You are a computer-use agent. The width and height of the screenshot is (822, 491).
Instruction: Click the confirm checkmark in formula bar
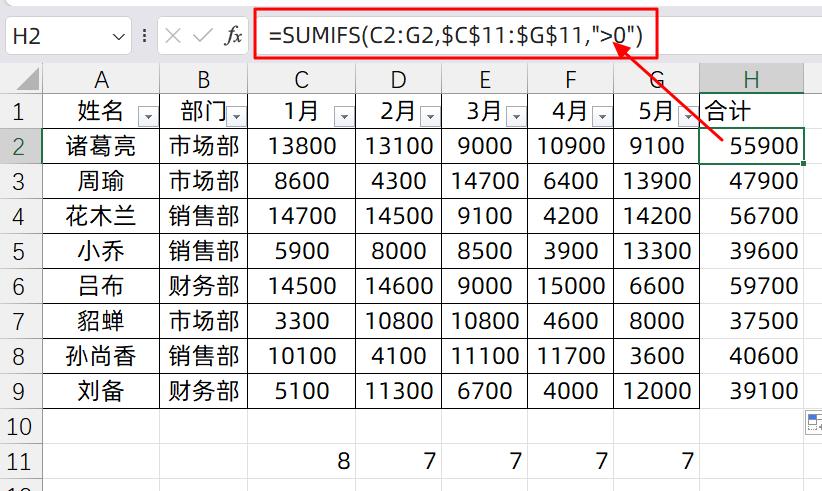tap(202, 36)
